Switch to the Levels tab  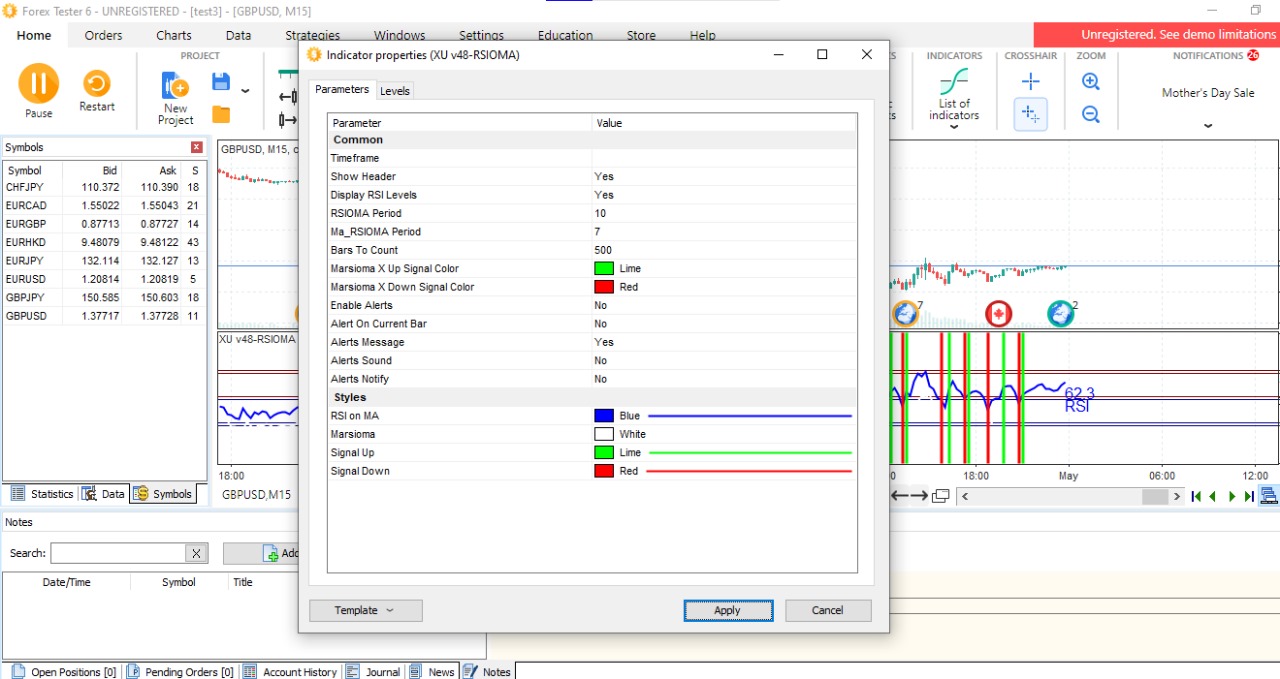point(395,91)
